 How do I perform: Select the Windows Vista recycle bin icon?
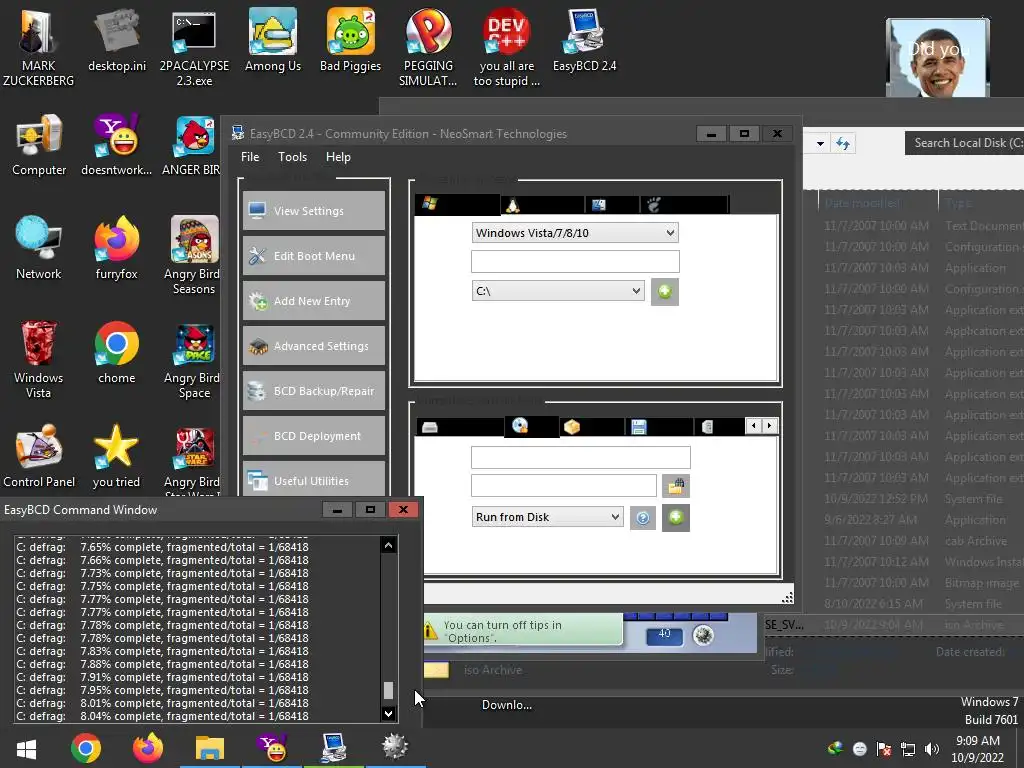(x=39, y=359)
